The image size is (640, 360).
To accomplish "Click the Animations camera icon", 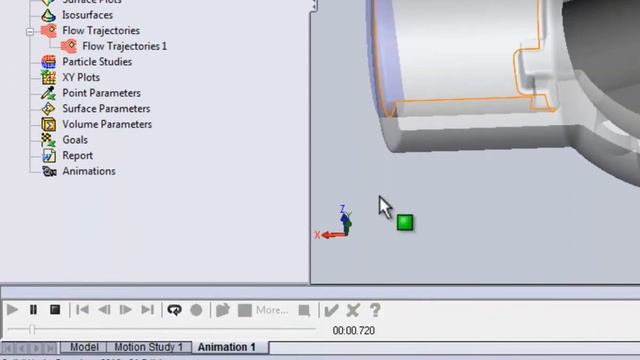I will 49,171.
